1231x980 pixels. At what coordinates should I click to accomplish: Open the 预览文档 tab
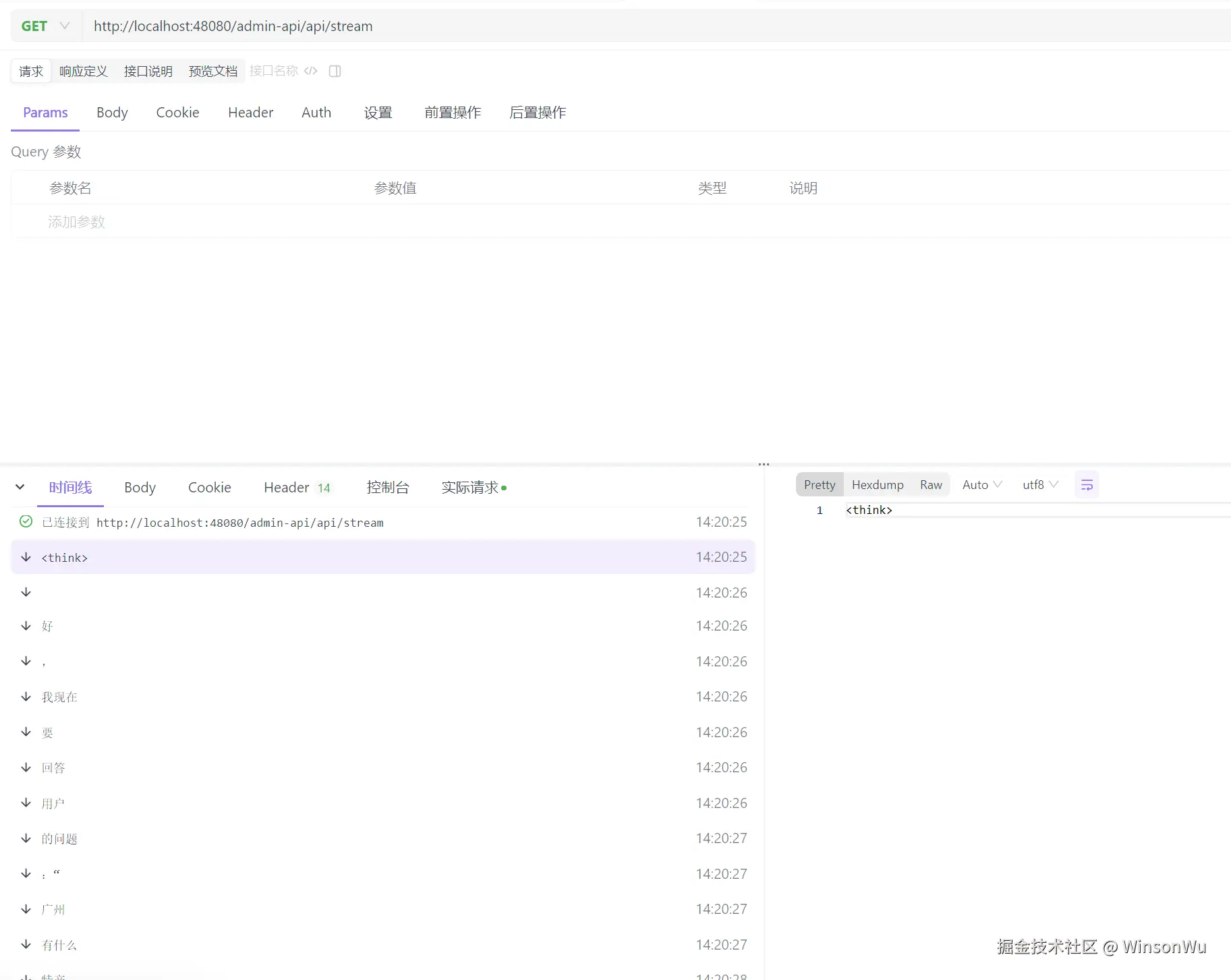pos(213,71)
